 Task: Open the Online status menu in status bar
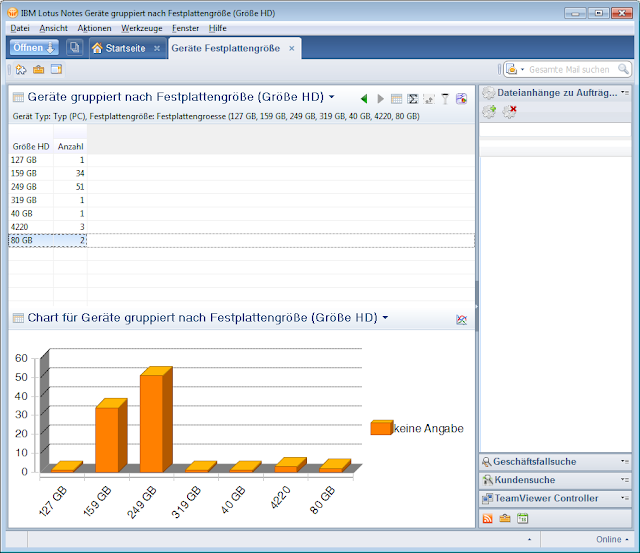pos(612,539)
